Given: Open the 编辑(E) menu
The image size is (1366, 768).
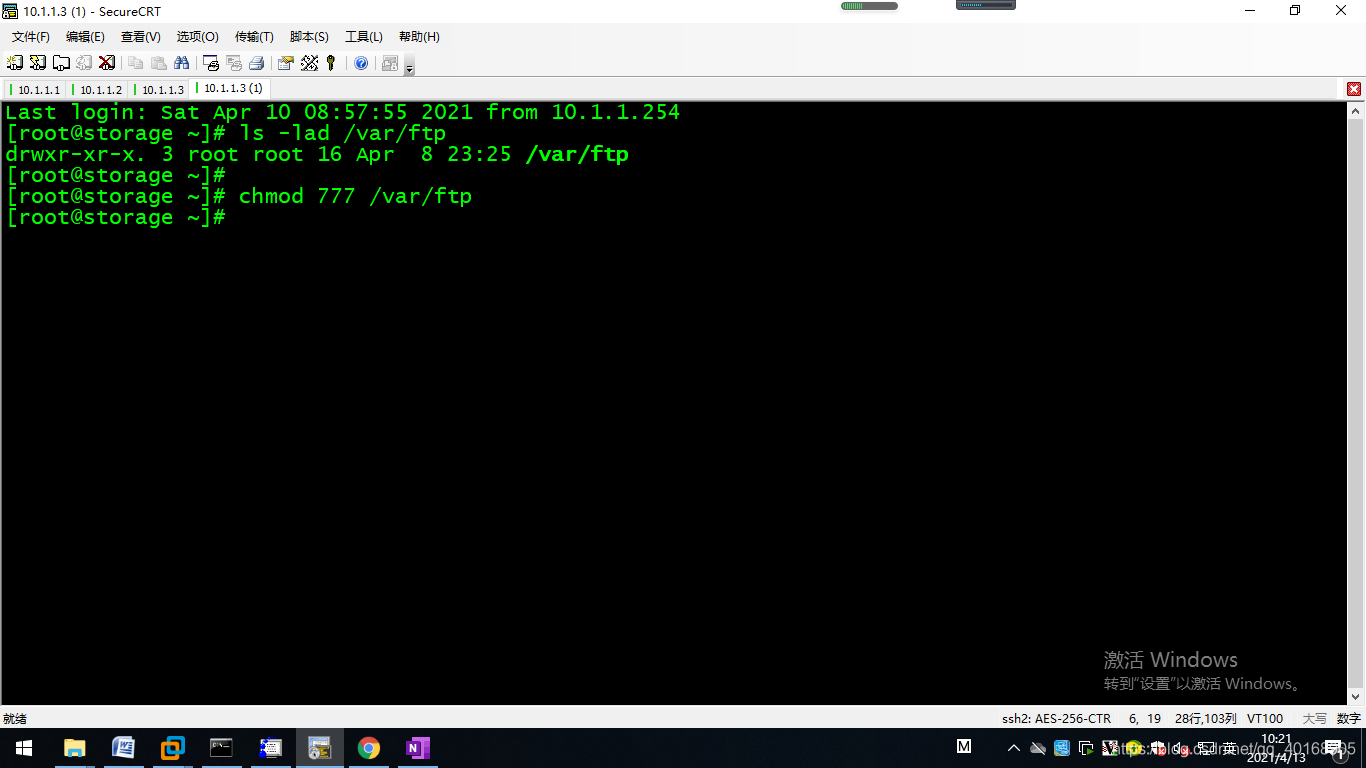Looking at the screenshot, I should coord(85,37).
